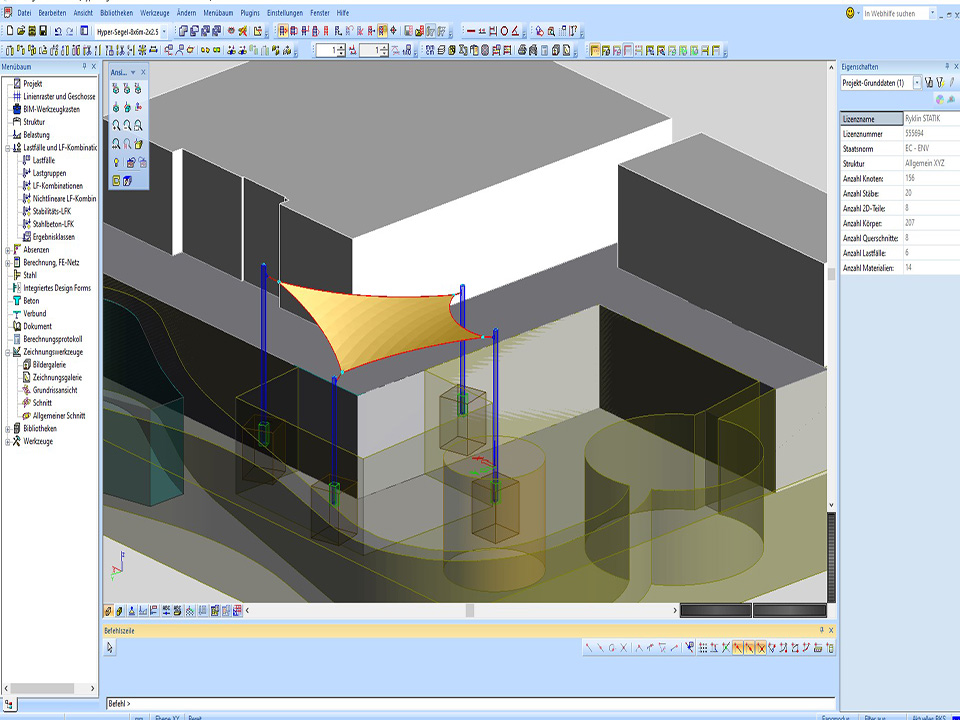The height and width of the screenshot is (720, 960).
Task: Pin the Menübaum panel with pushpin
Action: click(x=84, y=67)
